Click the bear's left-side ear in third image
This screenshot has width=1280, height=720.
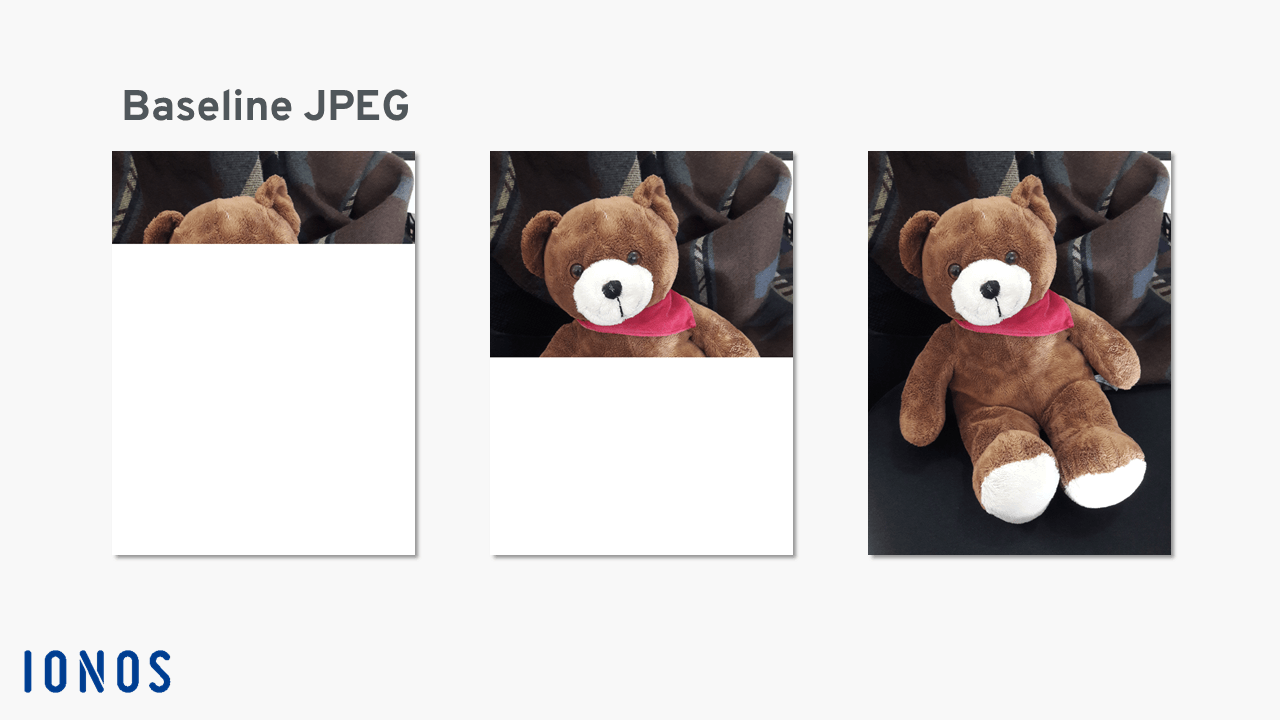(917, 242)
